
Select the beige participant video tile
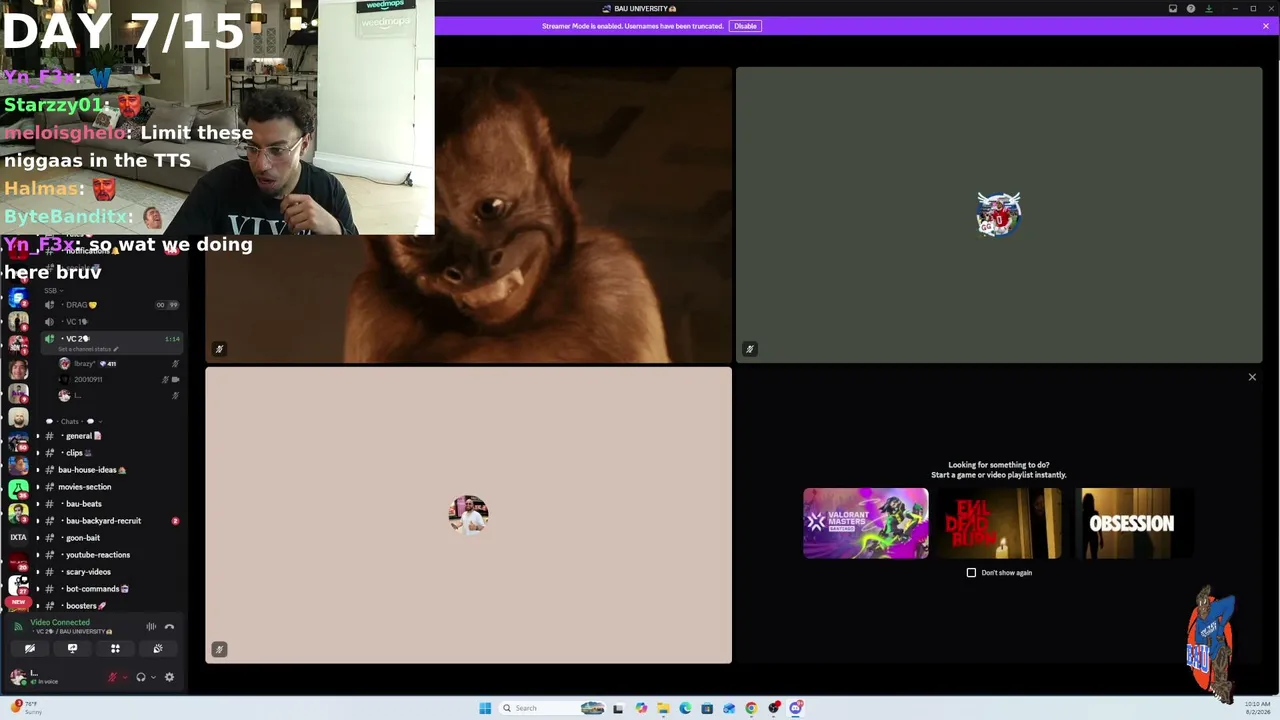pos(468,515)
